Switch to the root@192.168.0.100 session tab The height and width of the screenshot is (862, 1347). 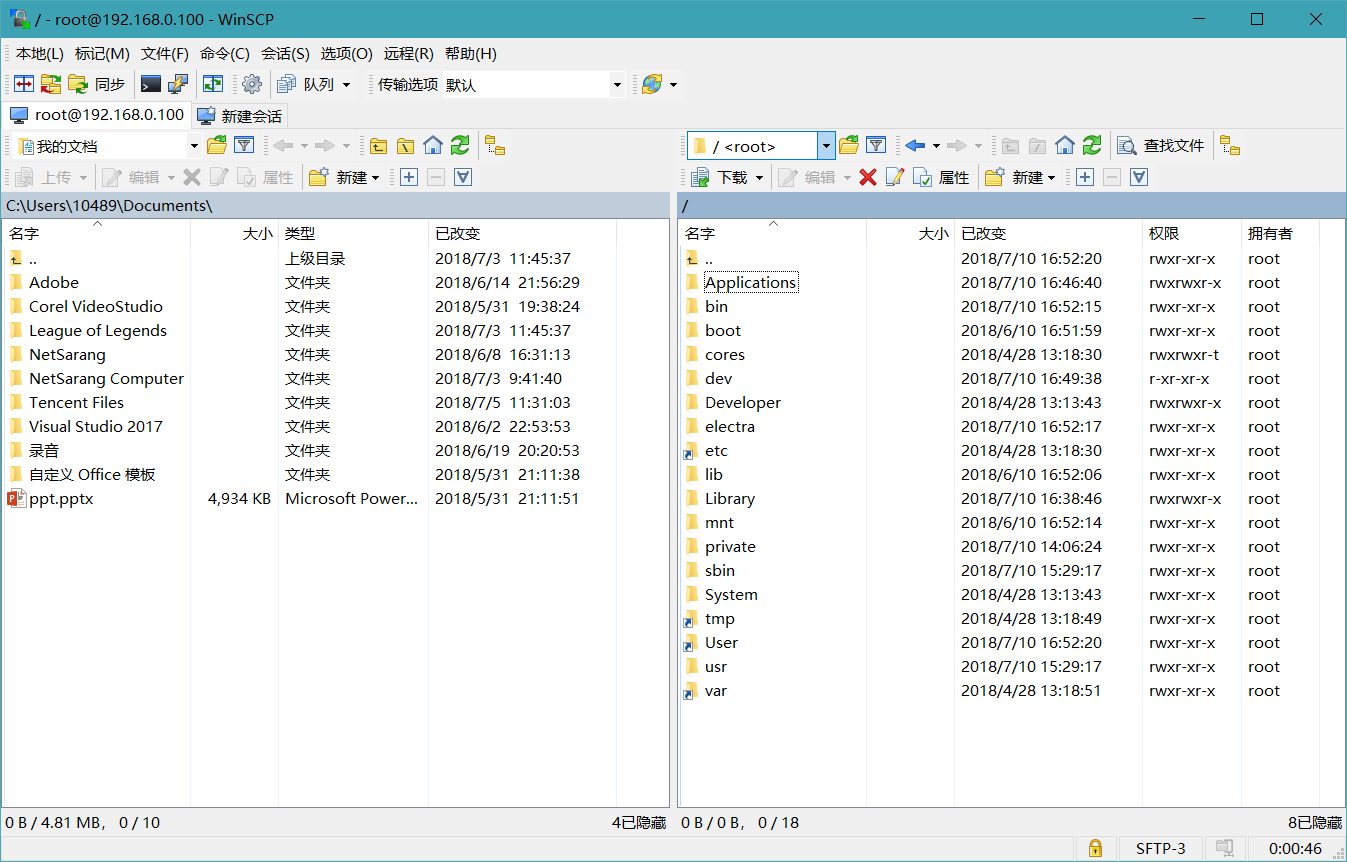tap(96, 115)
